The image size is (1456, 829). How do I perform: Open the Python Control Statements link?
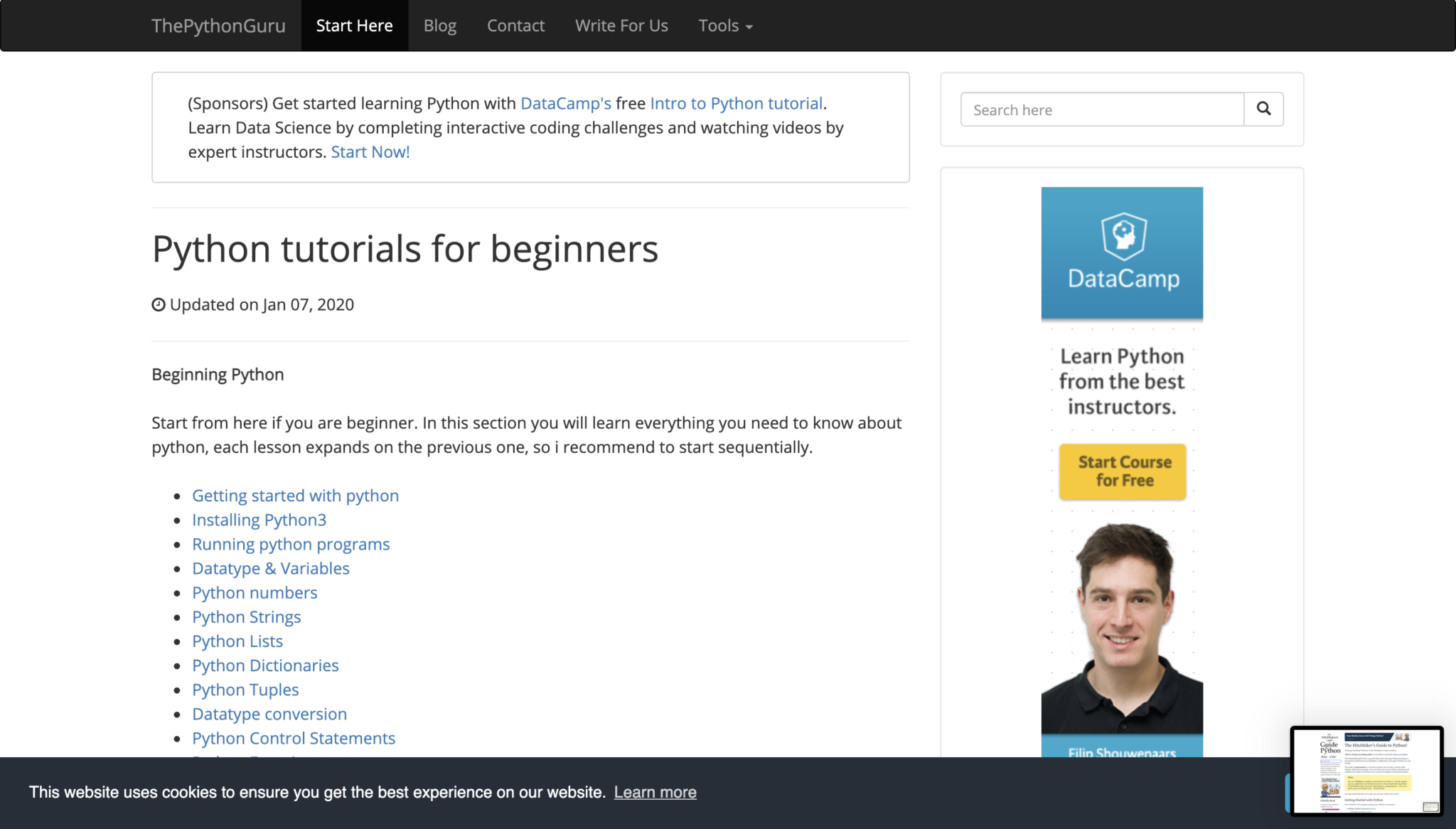tap(293, 738)
